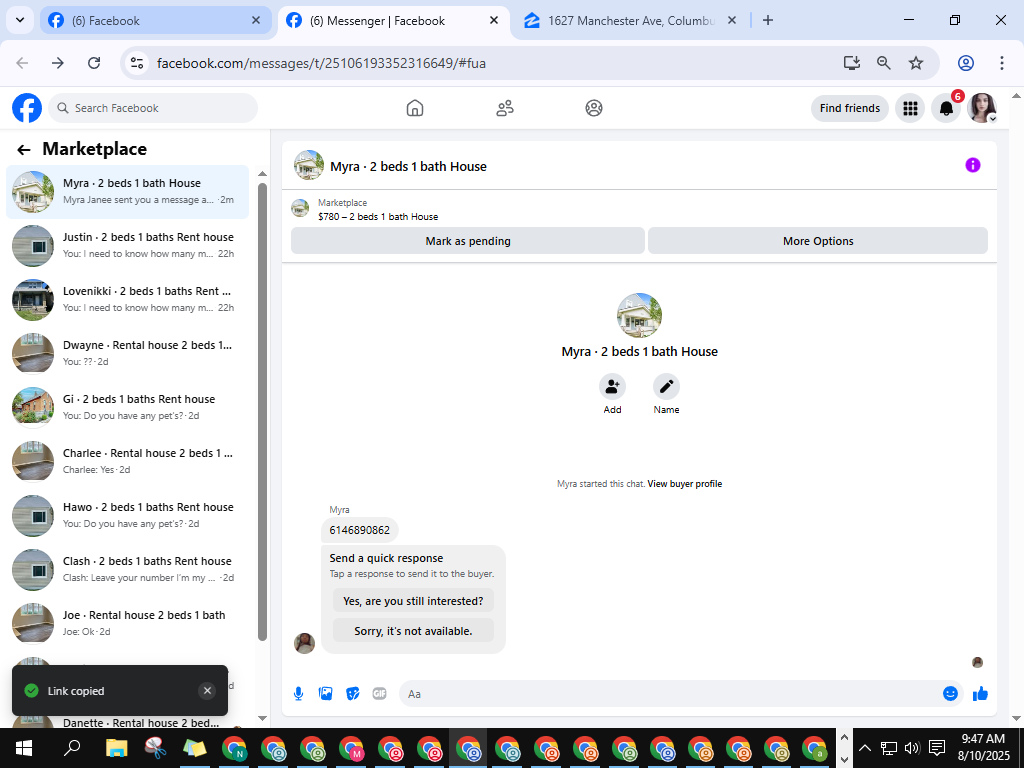Close the Messenger | Facebook tab
1024x768 pixels.
pyautogui.click(x=494, y=20)
